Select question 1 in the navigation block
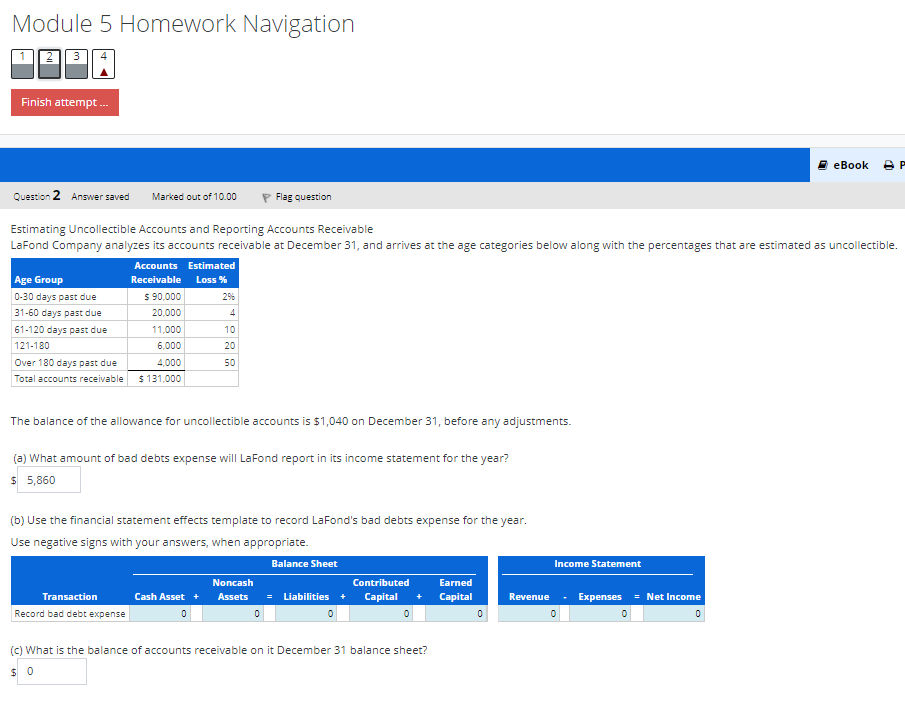Viewport: 905px width, 721px height. (22, 63)
